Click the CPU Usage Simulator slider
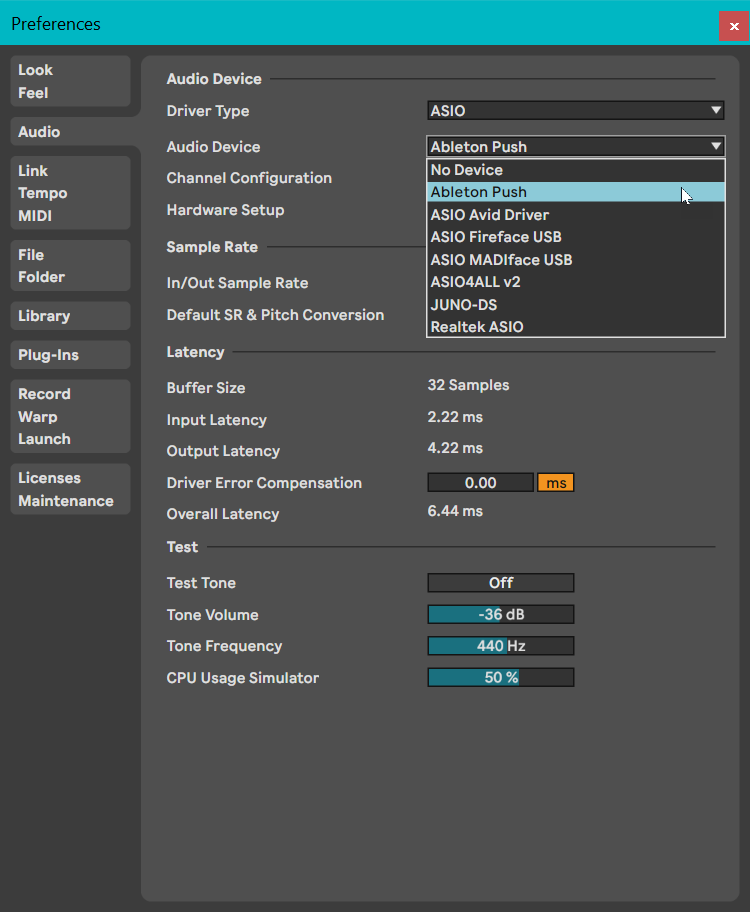750x912 pixels. (x=500, y=678)
